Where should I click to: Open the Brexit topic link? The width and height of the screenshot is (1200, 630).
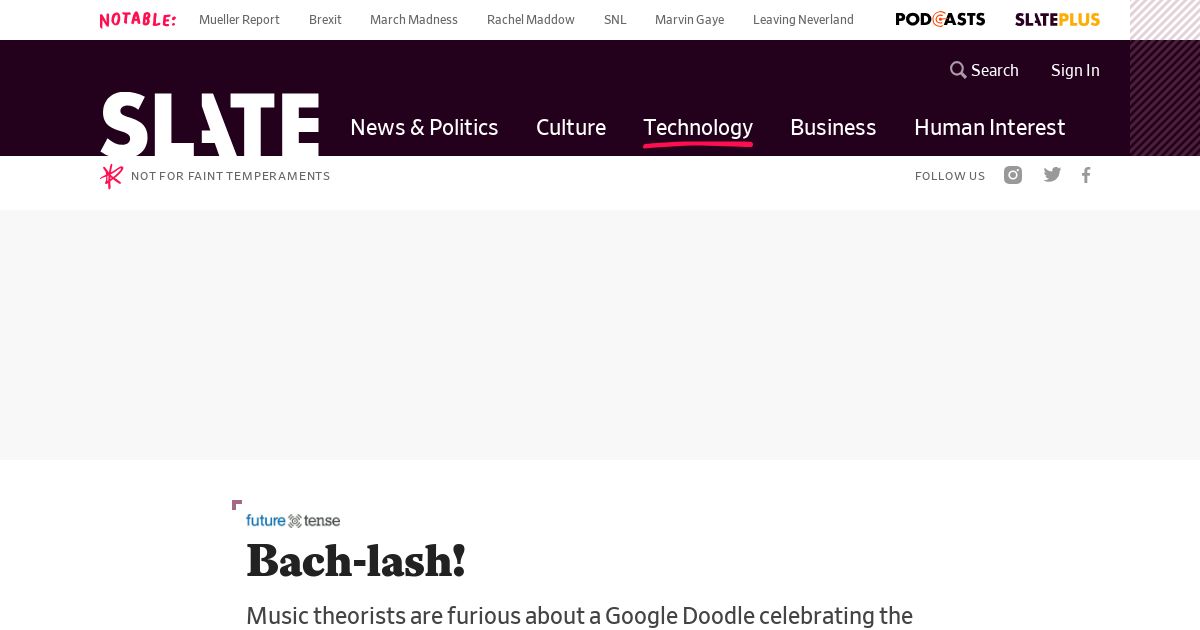[x=325, y=20]
